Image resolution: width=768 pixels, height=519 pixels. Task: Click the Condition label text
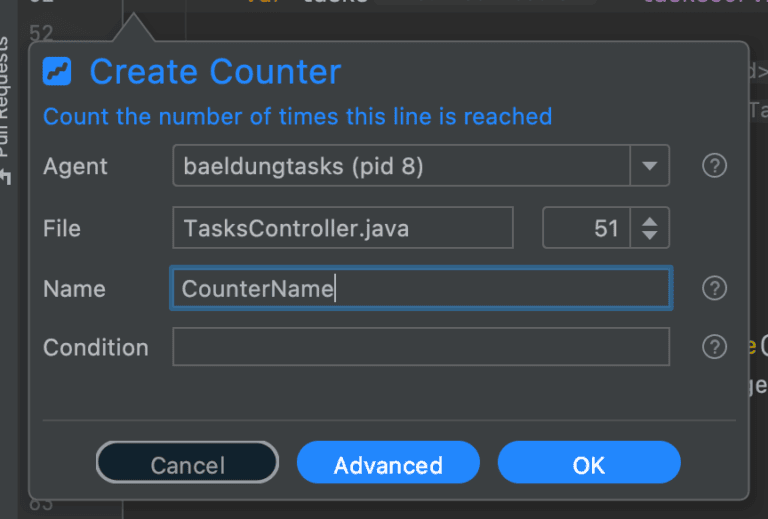tap(95, 347)
